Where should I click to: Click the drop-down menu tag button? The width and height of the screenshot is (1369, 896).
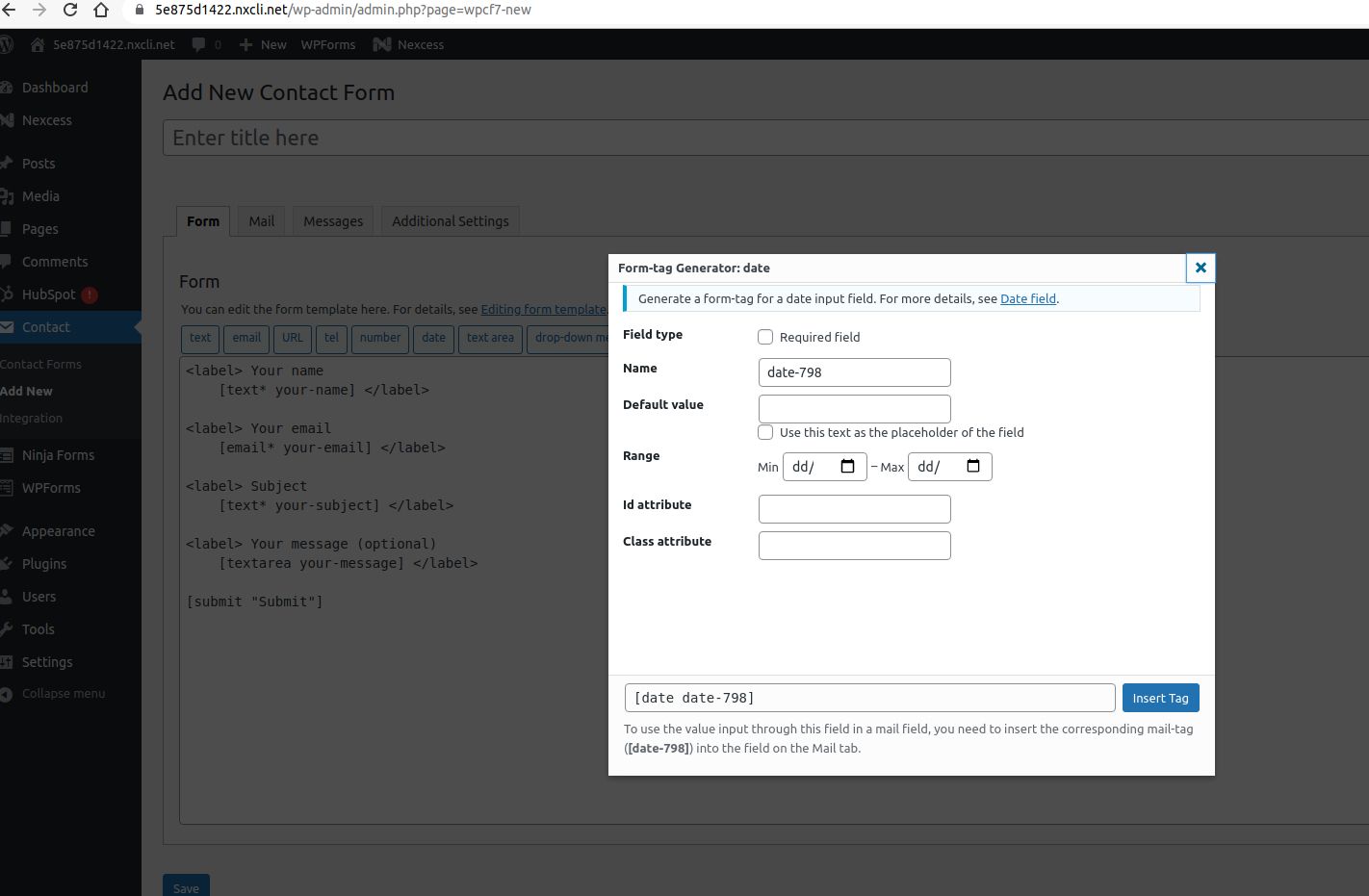(569, 338)
